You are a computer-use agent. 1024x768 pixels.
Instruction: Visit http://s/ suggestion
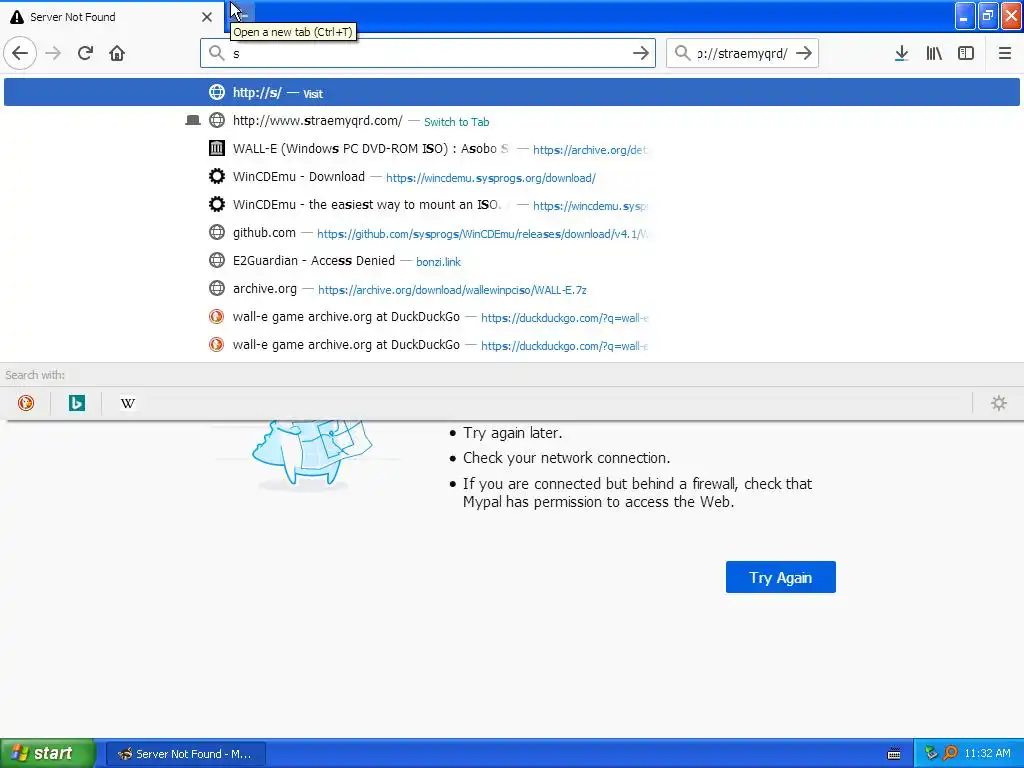coord(511,92)
